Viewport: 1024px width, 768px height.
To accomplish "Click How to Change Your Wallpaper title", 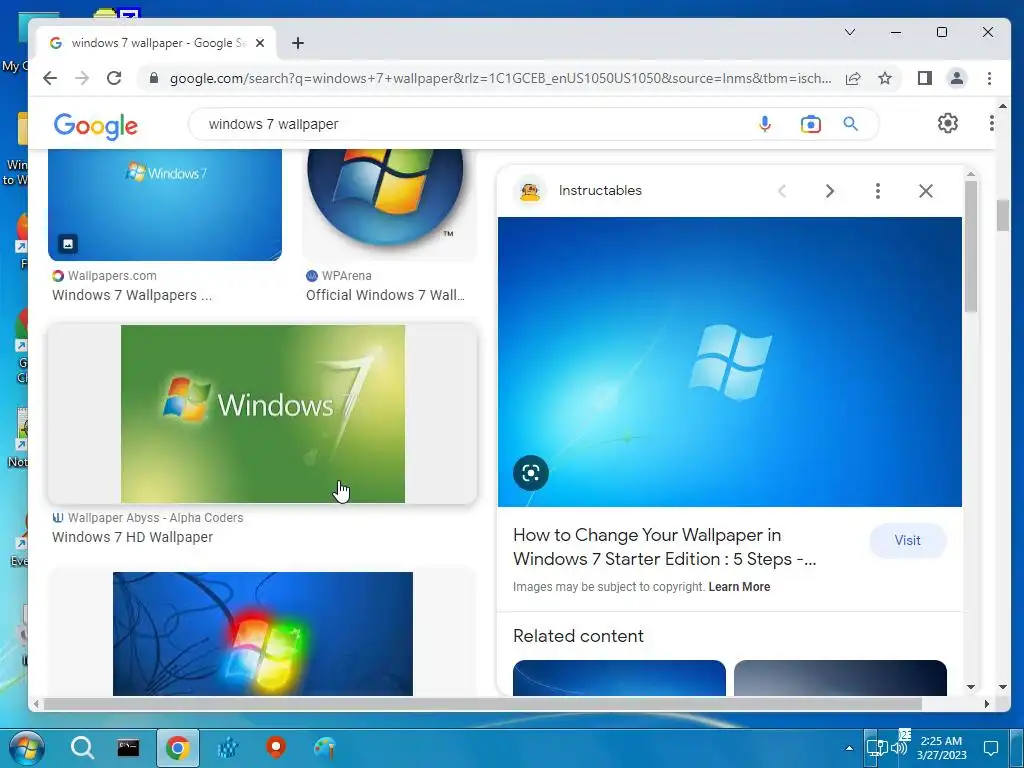I will point(664,547).
